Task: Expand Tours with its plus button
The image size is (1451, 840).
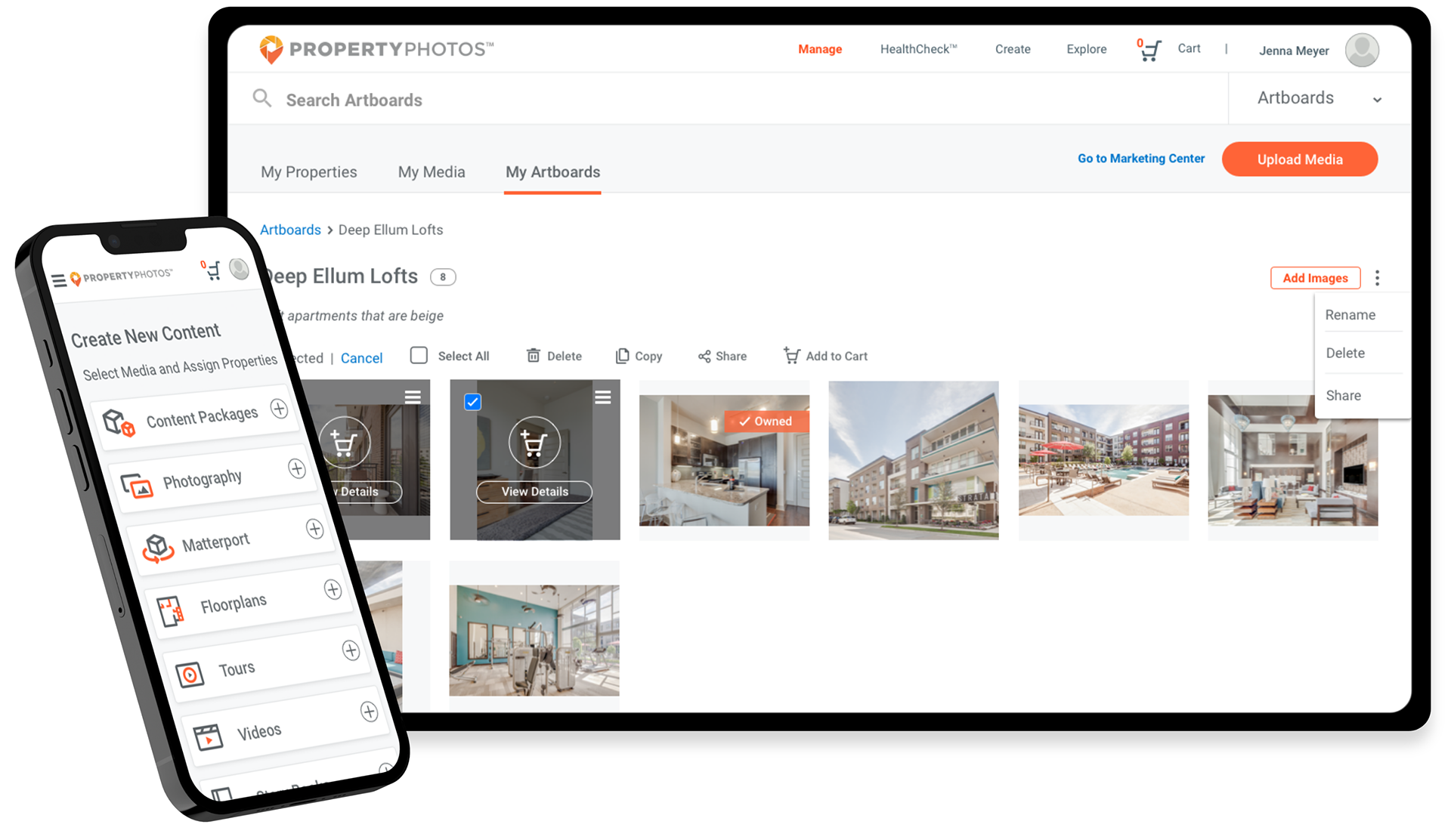Action: 351,650
